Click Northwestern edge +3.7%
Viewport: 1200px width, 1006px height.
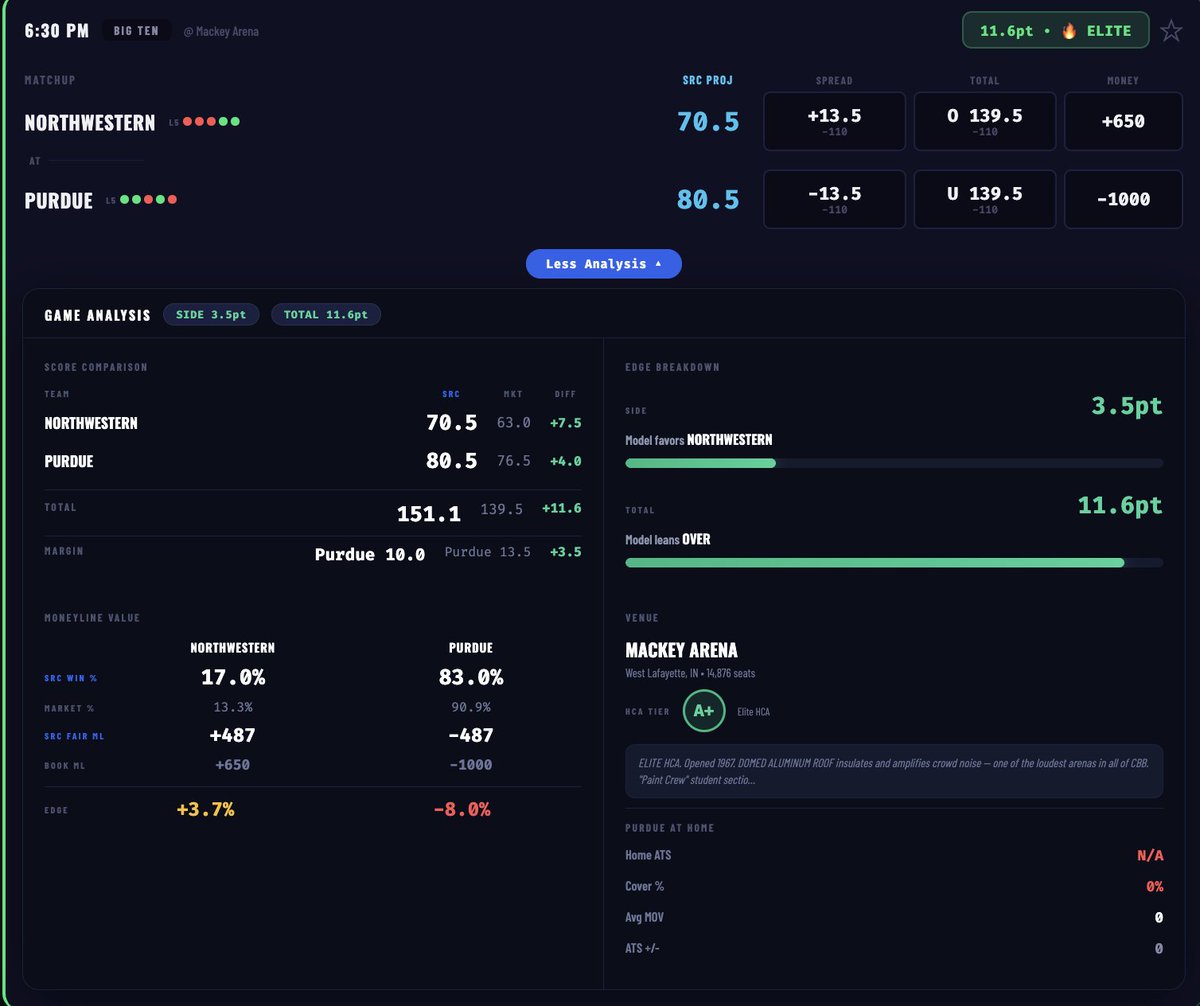coord(204,810)
